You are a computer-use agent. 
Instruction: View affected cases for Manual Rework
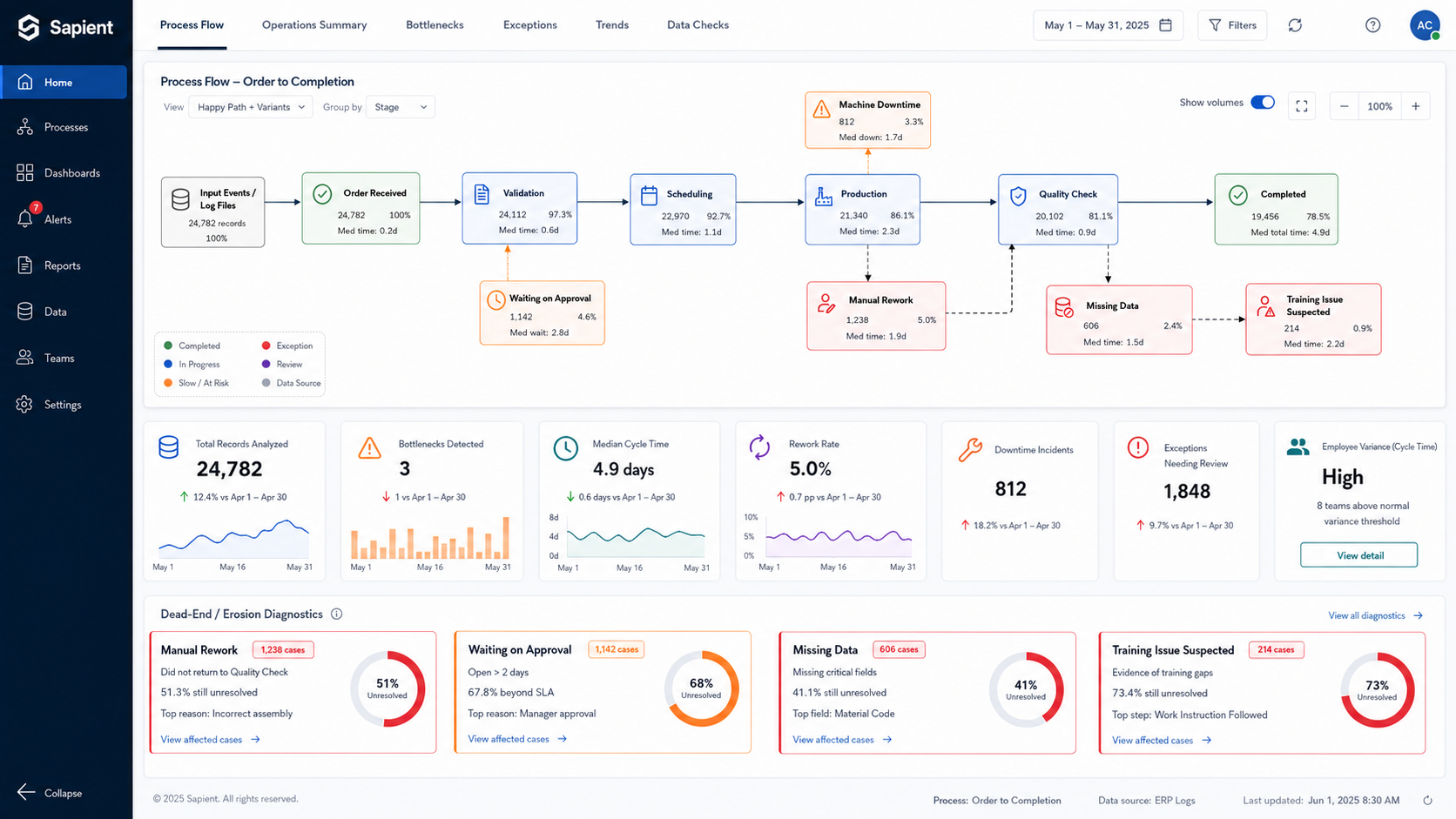pos(210,739)
